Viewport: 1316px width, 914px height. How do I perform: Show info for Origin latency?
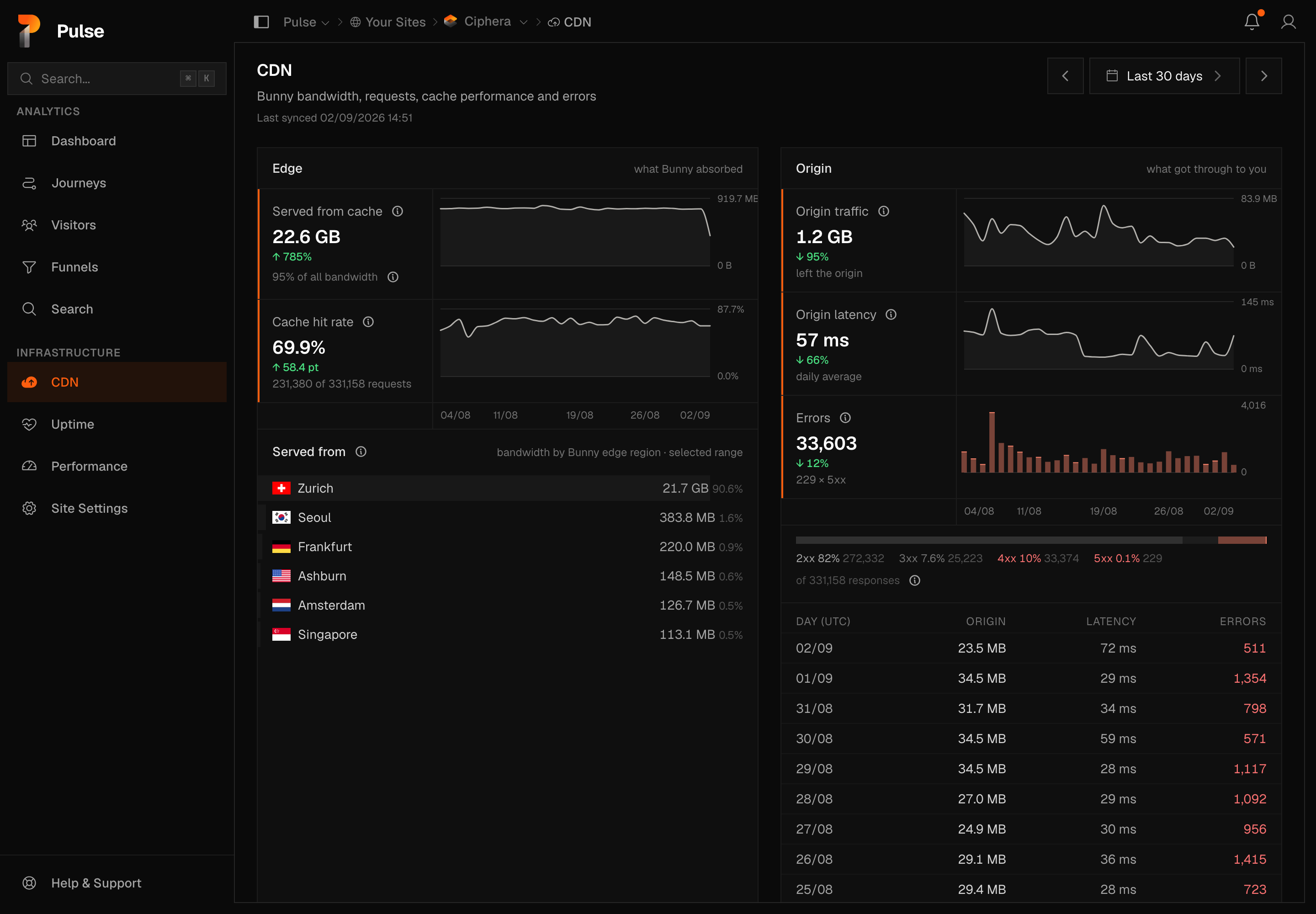click(891, 314)
